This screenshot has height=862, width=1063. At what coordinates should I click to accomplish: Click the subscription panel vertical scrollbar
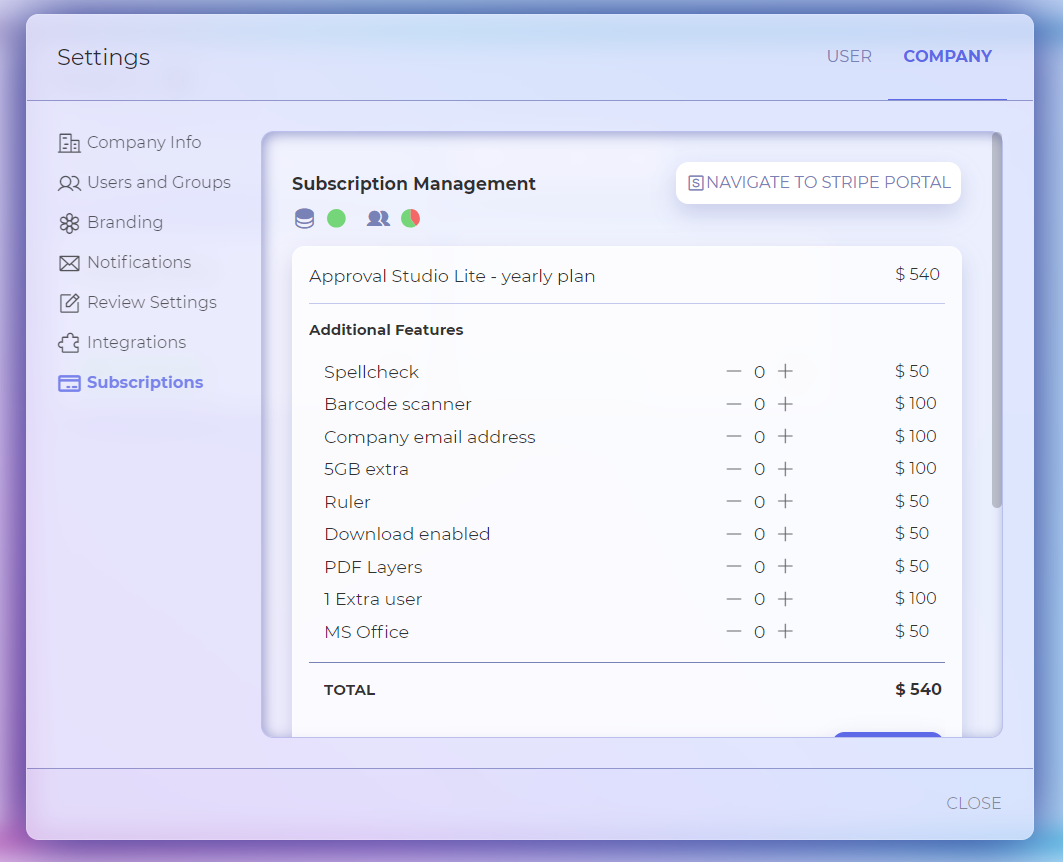pos(997,320)
